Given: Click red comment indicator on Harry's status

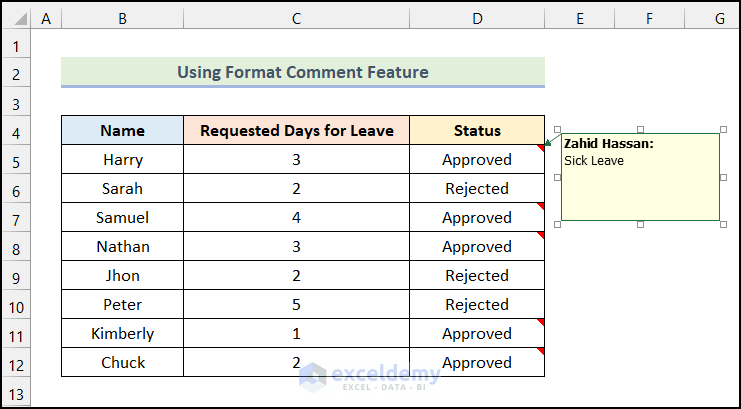Looking at the screenshot, I should click(x=541, y=148).
